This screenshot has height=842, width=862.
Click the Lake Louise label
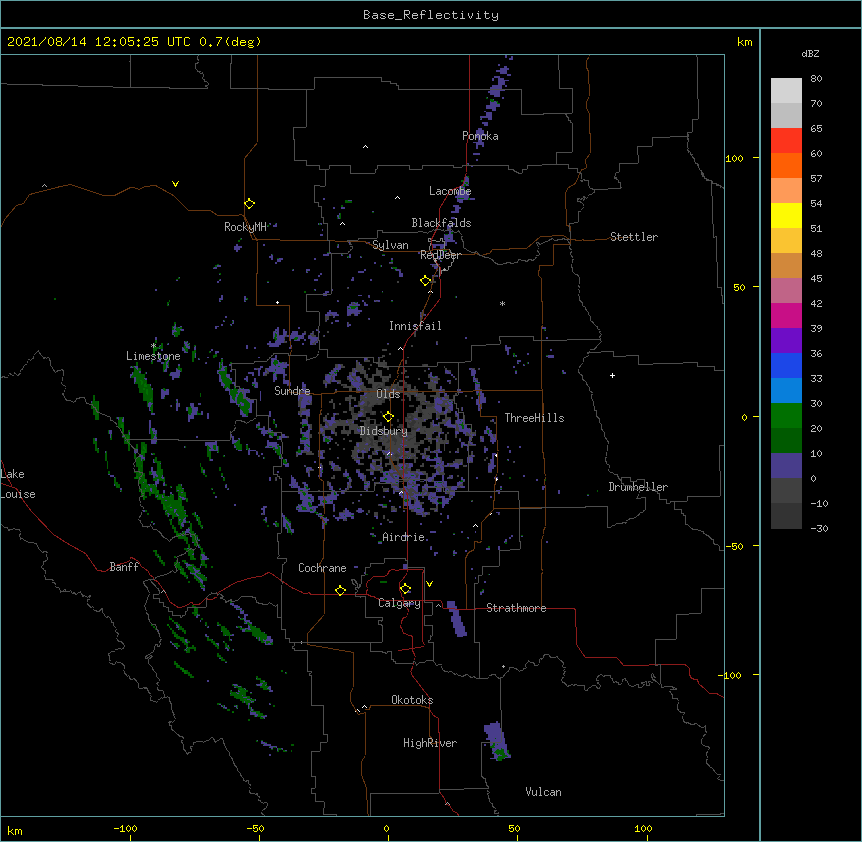(18, 484)
